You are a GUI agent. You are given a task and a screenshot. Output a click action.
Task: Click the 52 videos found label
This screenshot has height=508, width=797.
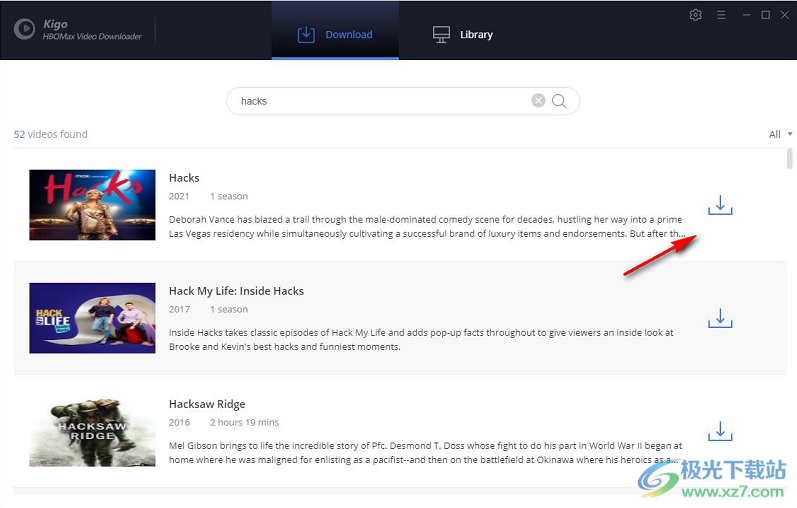(x=50, y=134)
